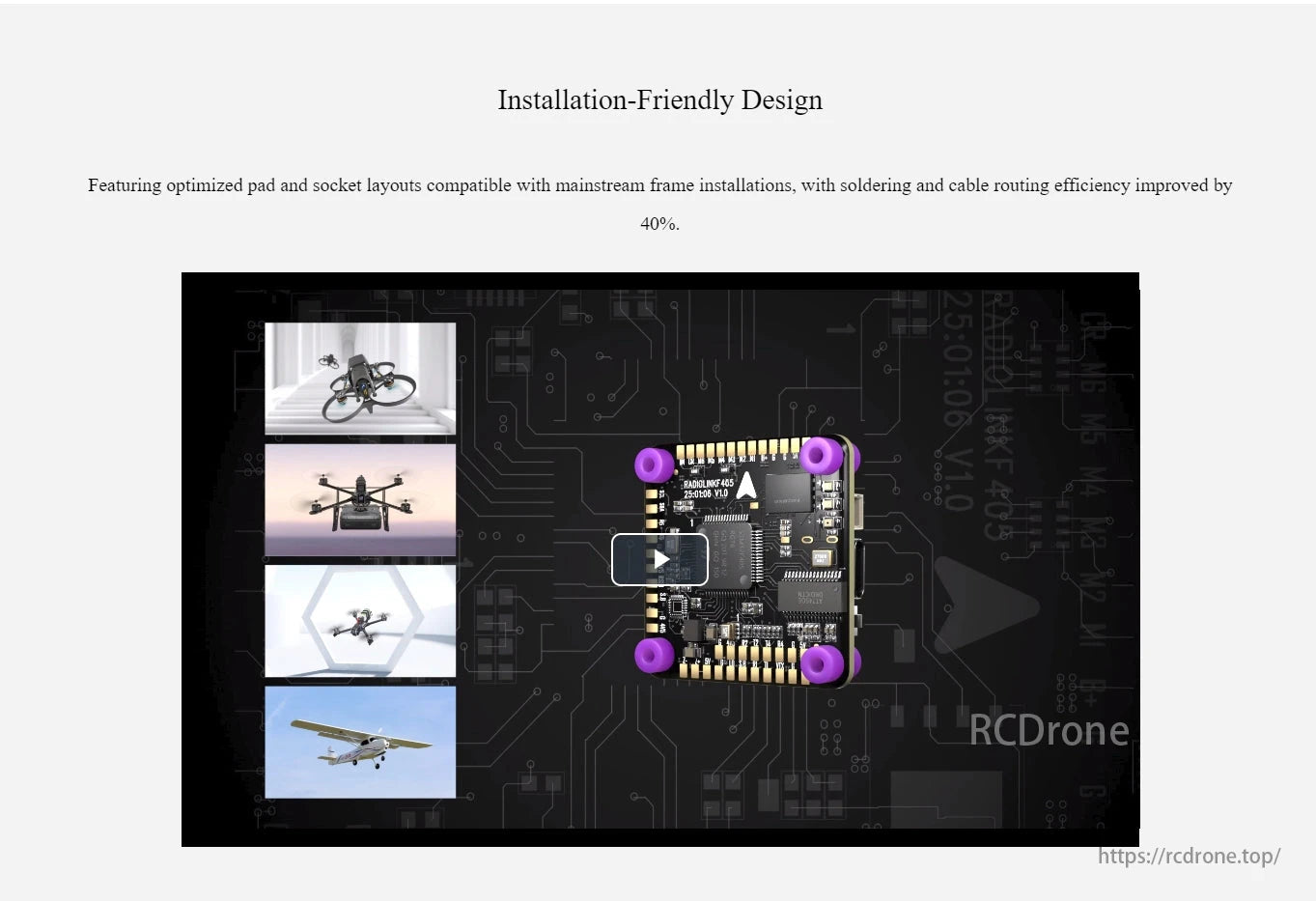Click the play triangle icon on the video
Viewport: 1316px width, 901px height.
coord(664,559)
